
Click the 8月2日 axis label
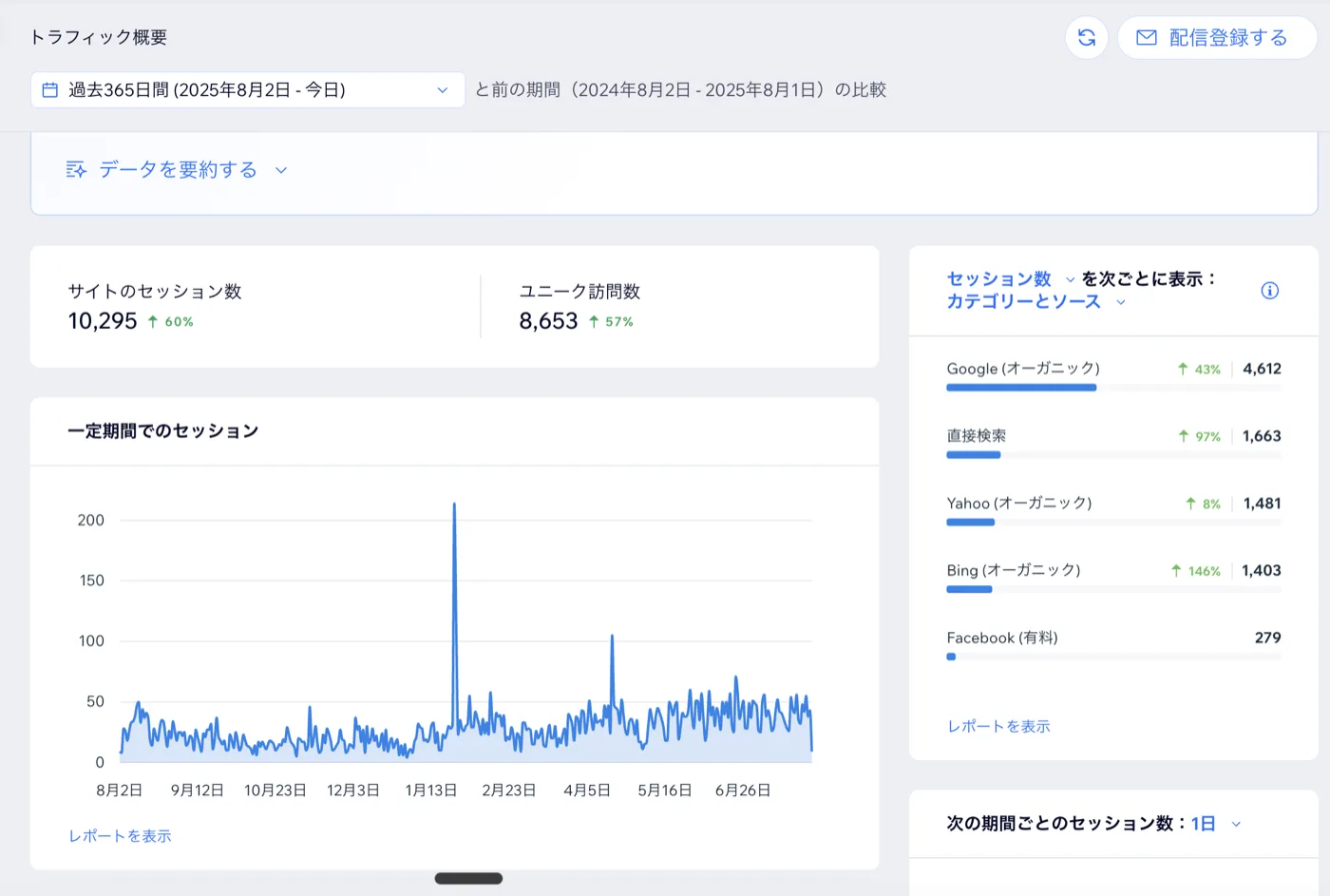(x=120, y=791)
